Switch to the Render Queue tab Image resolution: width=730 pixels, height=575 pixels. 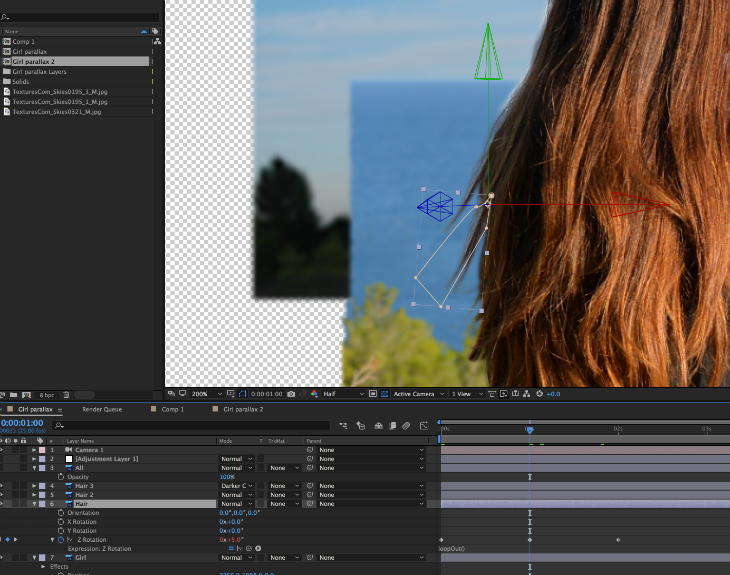click(101, 409)
